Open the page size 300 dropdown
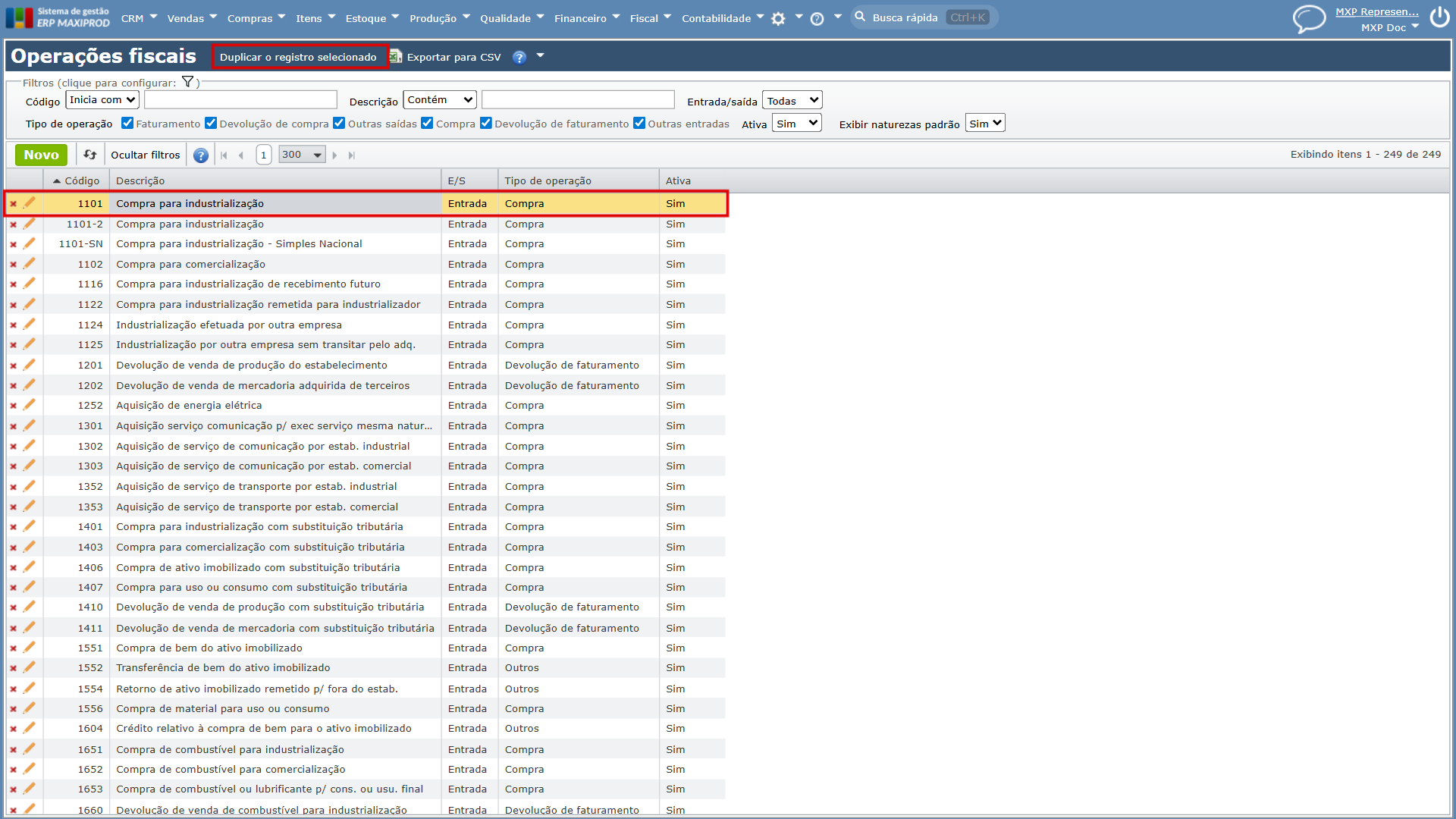 tap(302, 155)
